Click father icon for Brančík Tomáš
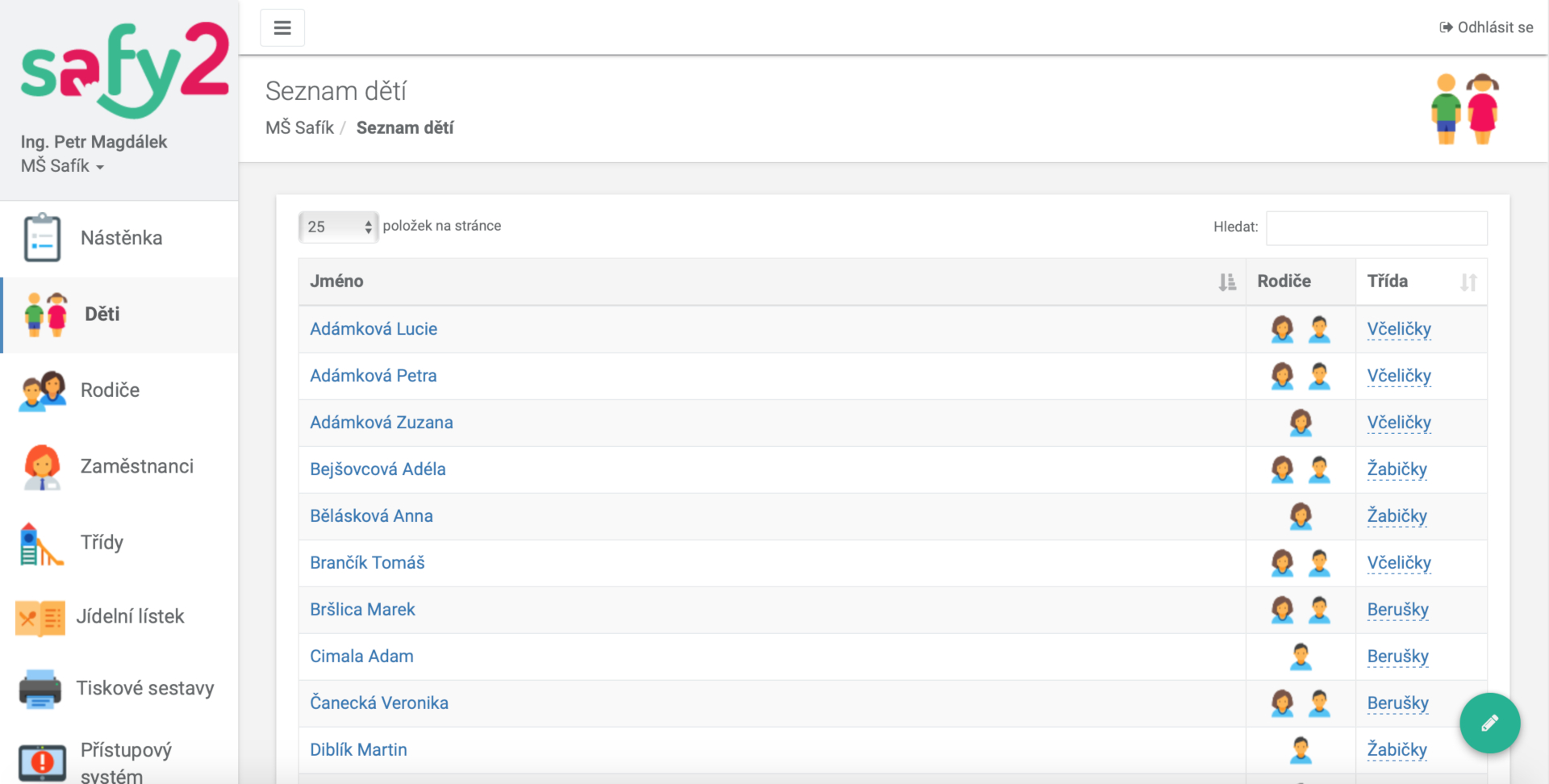 click(1319, 563)
